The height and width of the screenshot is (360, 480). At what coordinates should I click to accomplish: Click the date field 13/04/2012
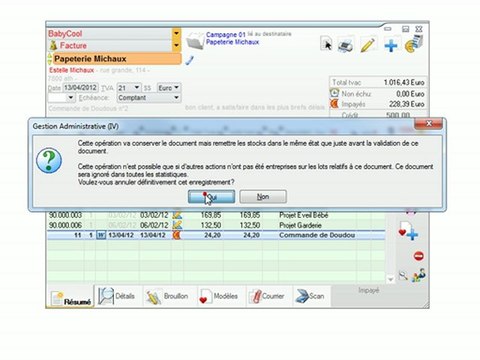[x=80, y=88]
